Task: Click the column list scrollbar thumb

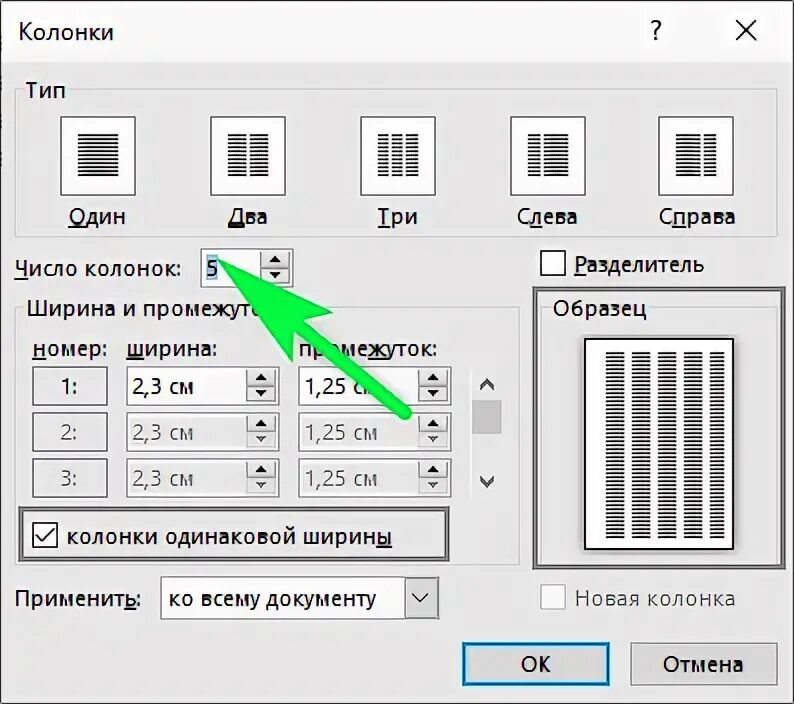Action: 487,417
